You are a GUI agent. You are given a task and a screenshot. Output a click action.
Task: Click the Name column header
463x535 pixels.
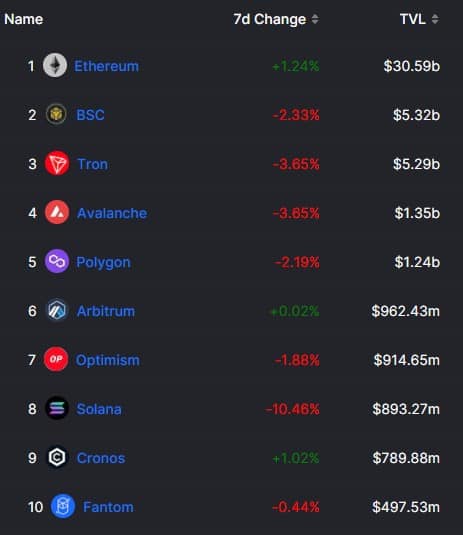[24, 19]
